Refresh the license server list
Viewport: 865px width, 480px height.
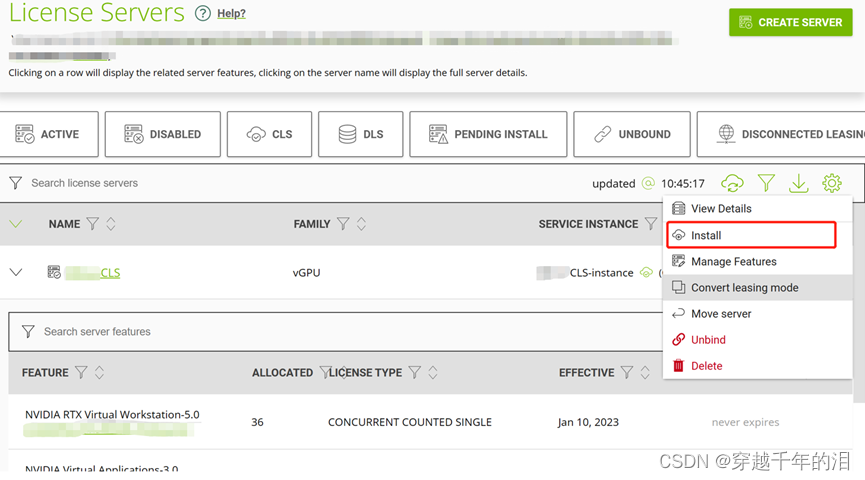coord(732,183)
